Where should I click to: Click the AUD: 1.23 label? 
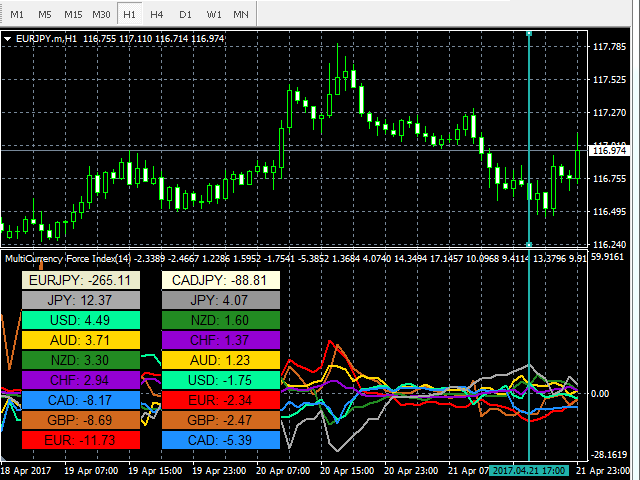(x=221, y=360)
